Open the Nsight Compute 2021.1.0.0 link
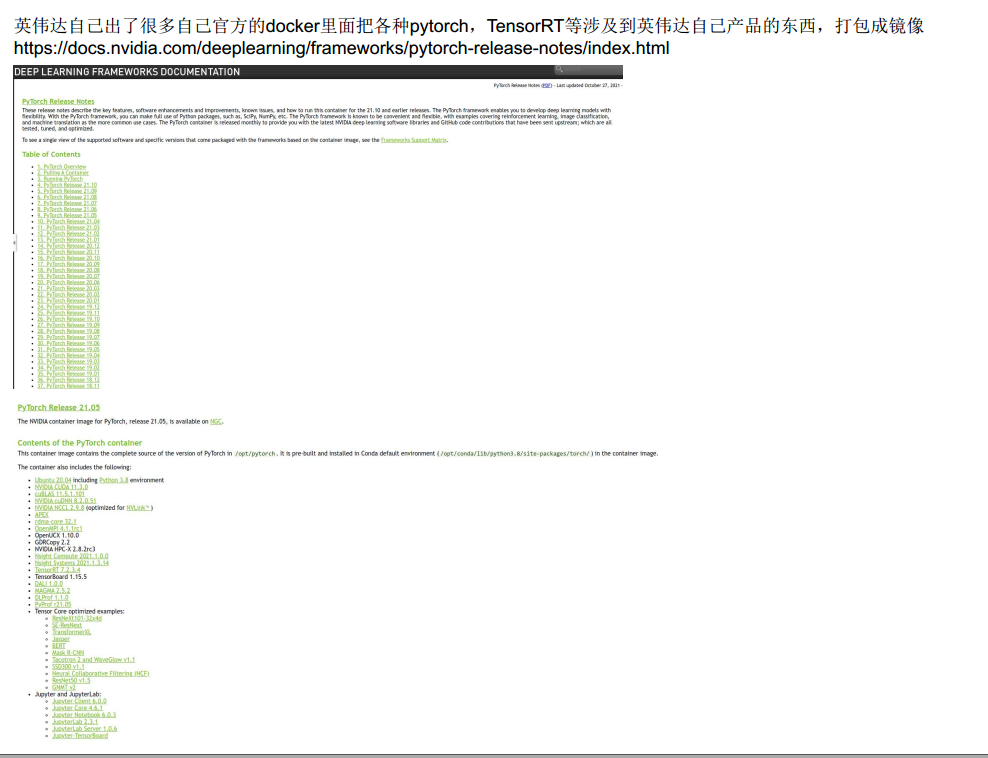Image resolution: width=988 pixels, height=758 pixels. [71, 556]
